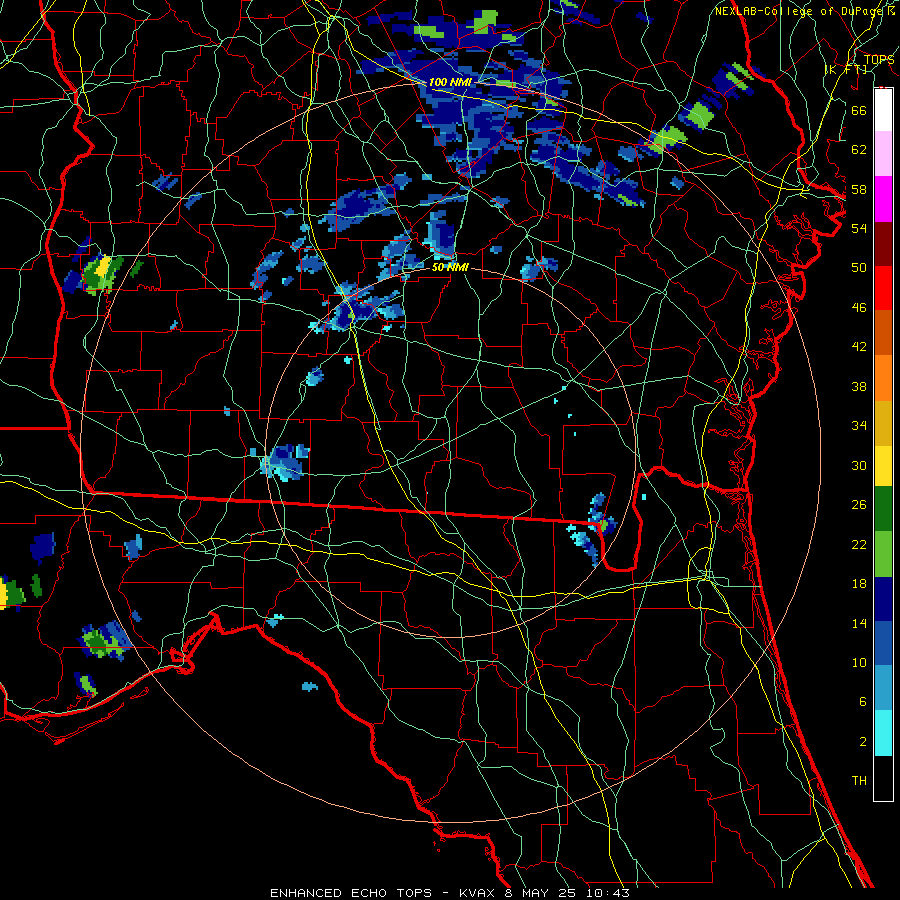Screen dimensions: 900x900
Task: Click the legend value 6
Action: coord(862,702)
